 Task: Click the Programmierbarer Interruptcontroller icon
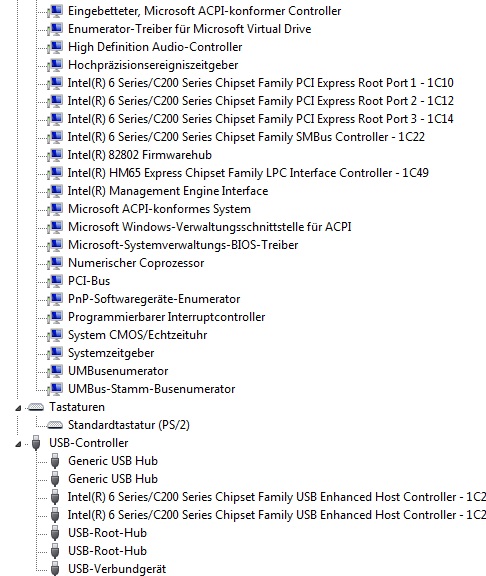[x=55, y=317]
